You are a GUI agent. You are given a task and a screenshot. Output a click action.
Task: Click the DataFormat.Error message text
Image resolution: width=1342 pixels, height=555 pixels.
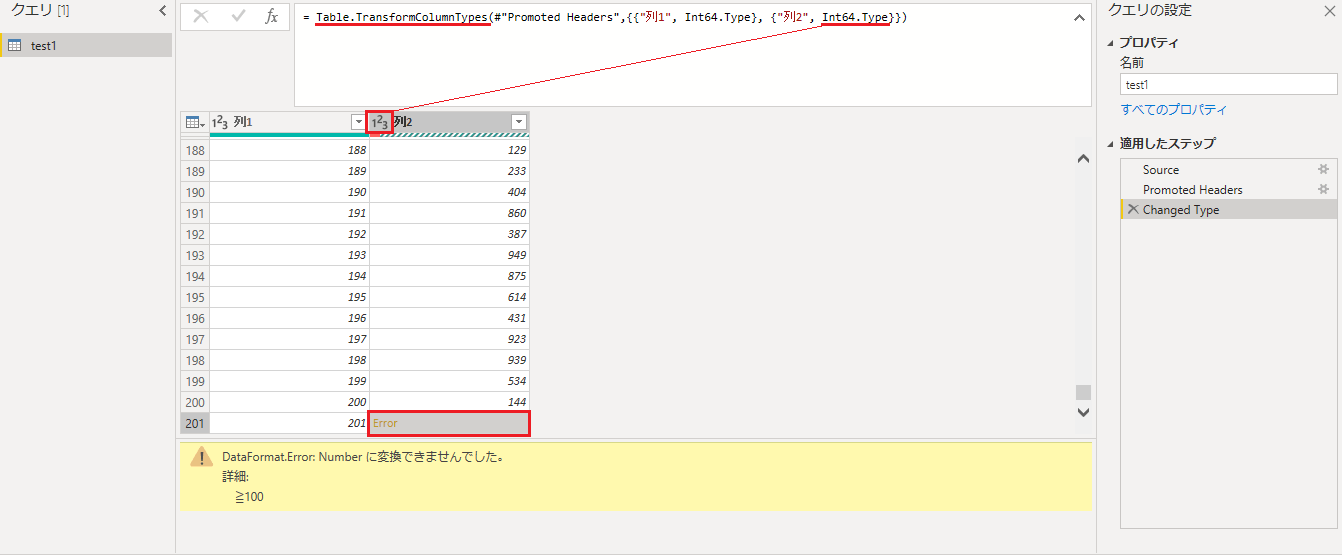[362, 457]
